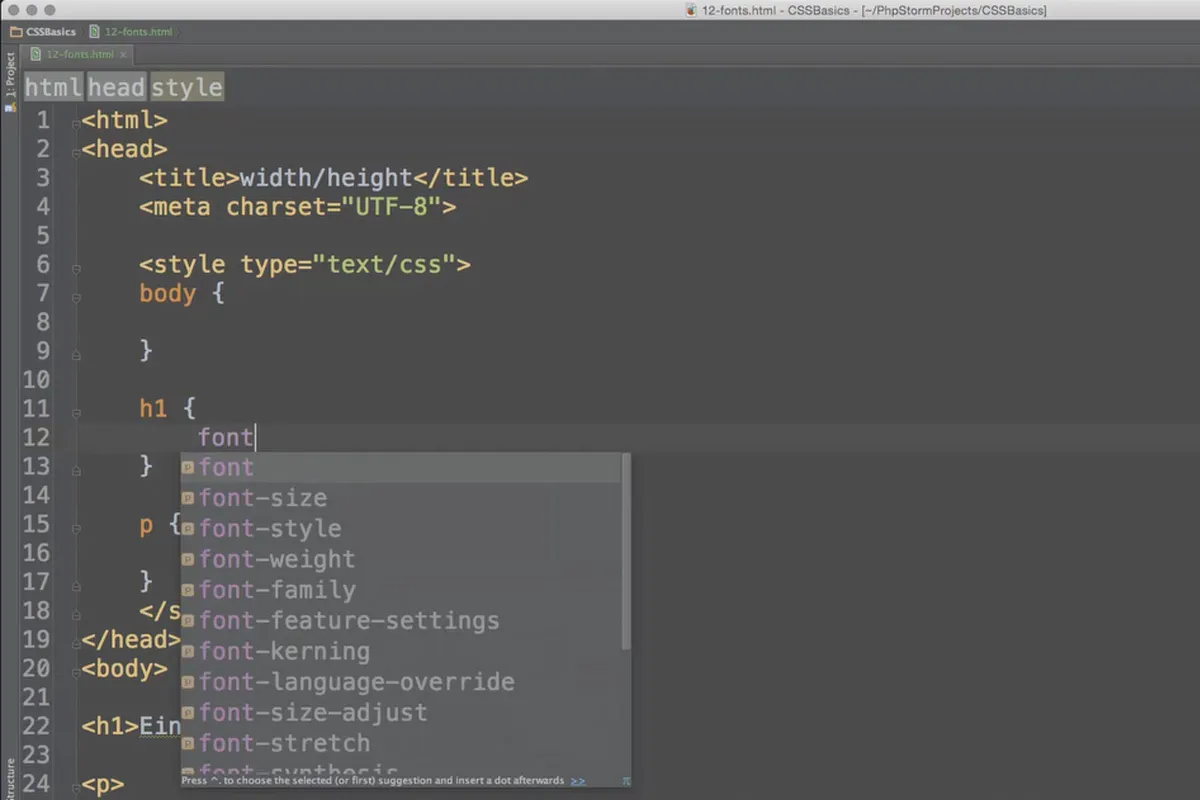Place cursor after 'font' on line 12
This screenshot has width=1200, height=800.
pos(255,437)
